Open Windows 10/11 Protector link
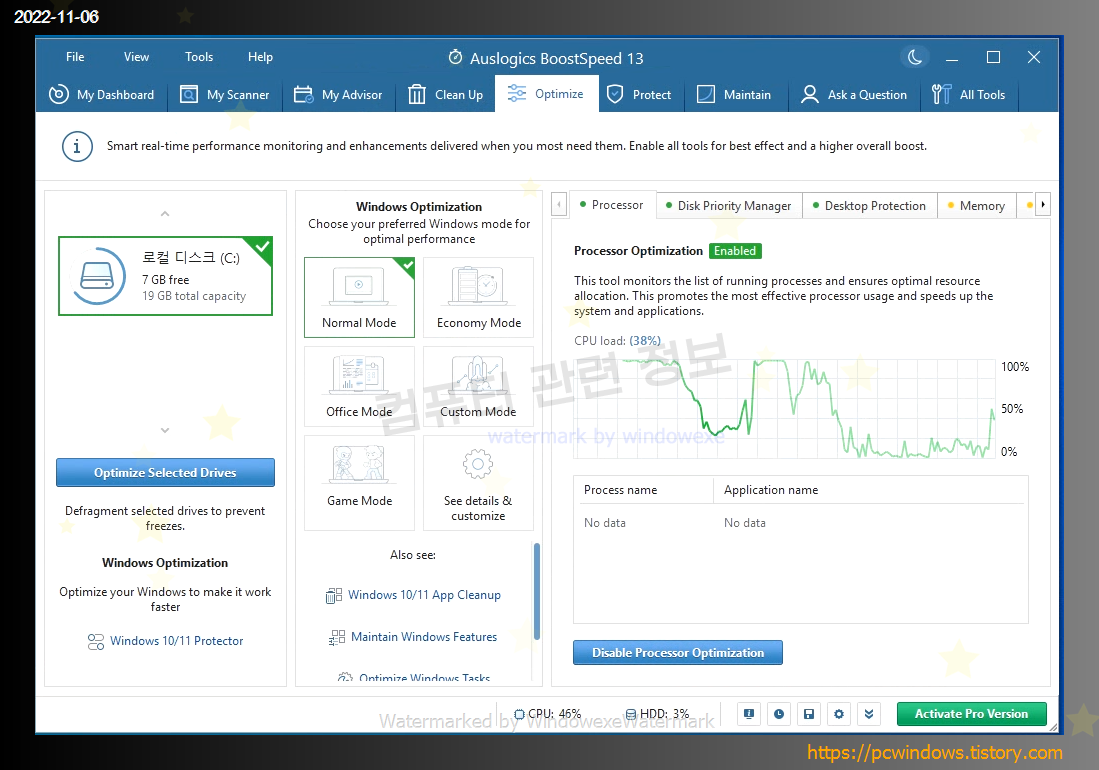 click(x=177, y=641)
